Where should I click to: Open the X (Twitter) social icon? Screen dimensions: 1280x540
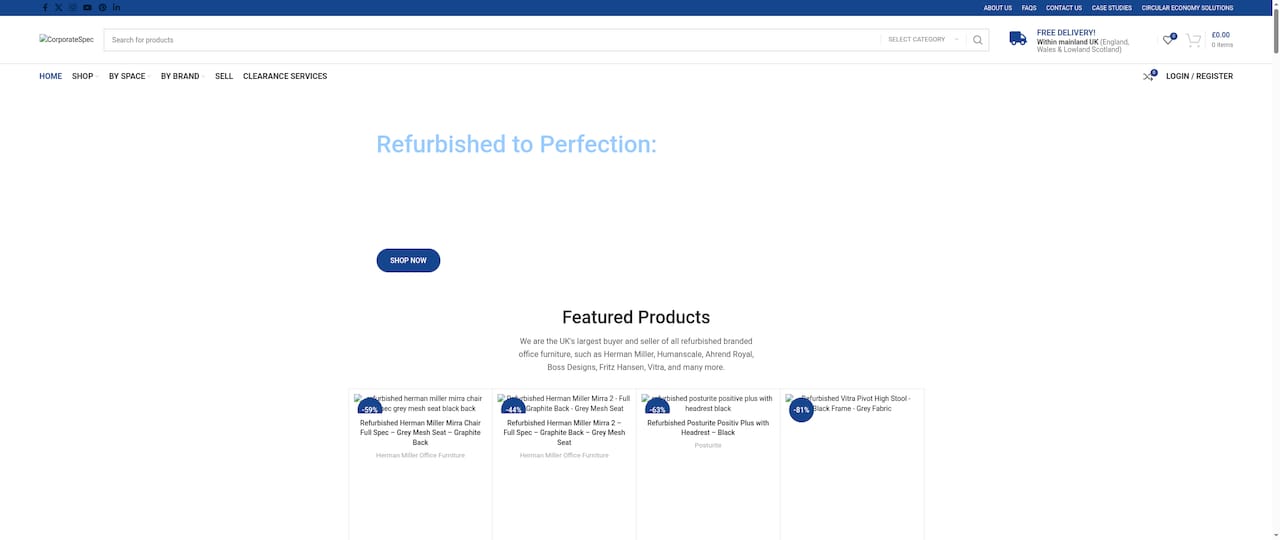click(x=58, y=7)
